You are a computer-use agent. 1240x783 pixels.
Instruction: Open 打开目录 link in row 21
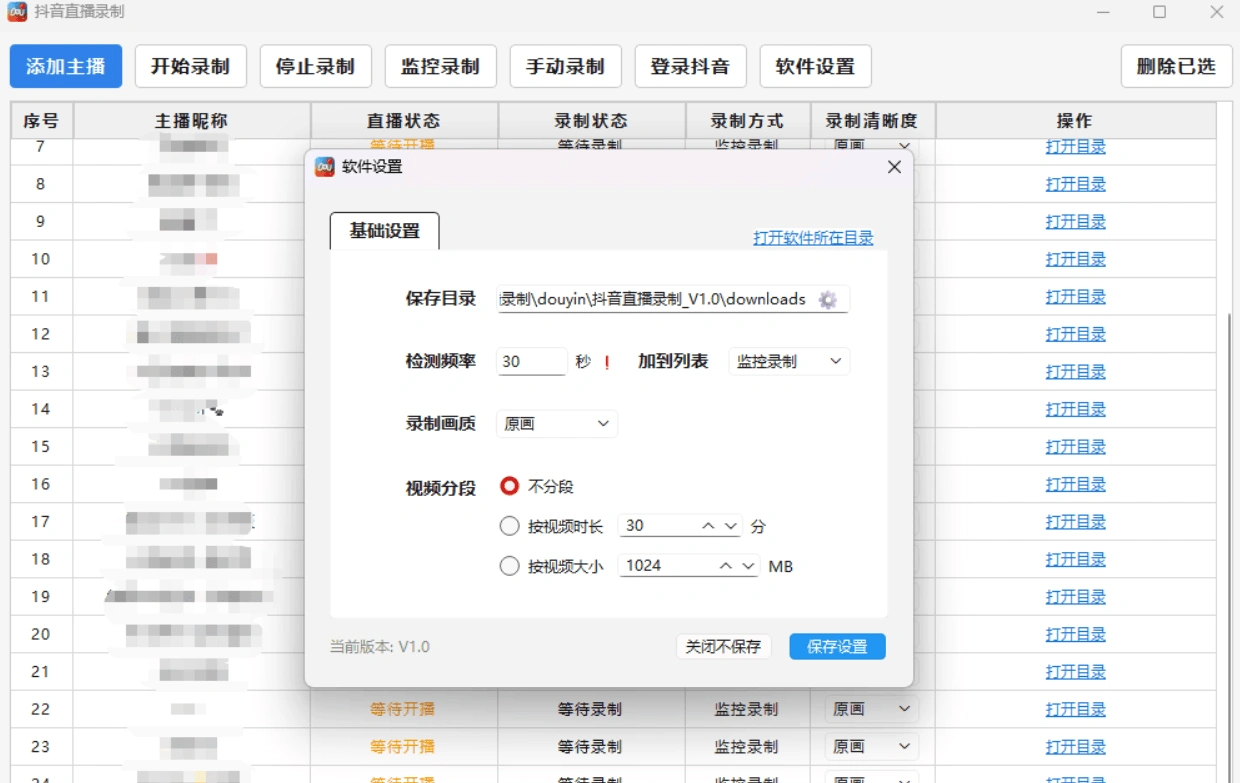1076,671
